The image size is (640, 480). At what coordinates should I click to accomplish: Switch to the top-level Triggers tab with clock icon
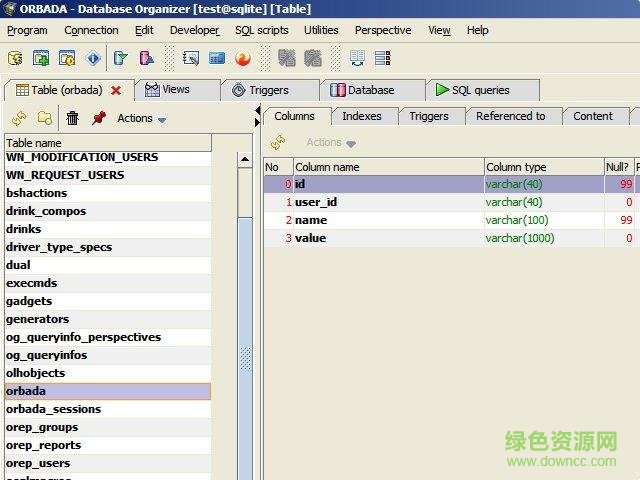tap(270, 90)
